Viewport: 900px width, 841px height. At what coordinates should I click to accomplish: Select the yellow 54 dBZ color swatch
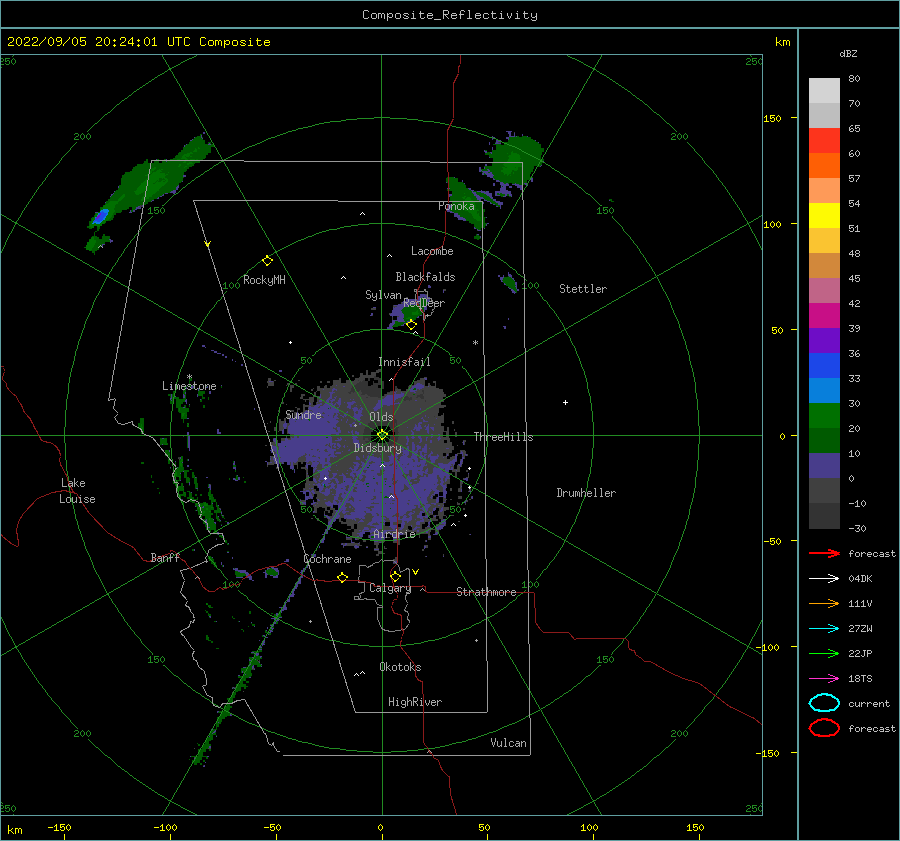(824, 215)
